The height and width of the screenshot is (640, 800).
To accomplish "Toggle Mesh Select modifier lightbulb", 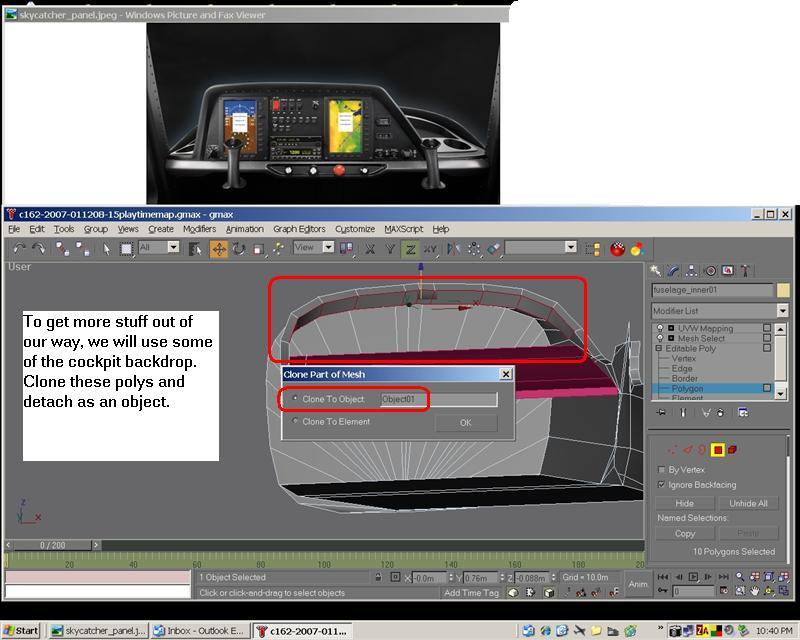I will [660, 338].
